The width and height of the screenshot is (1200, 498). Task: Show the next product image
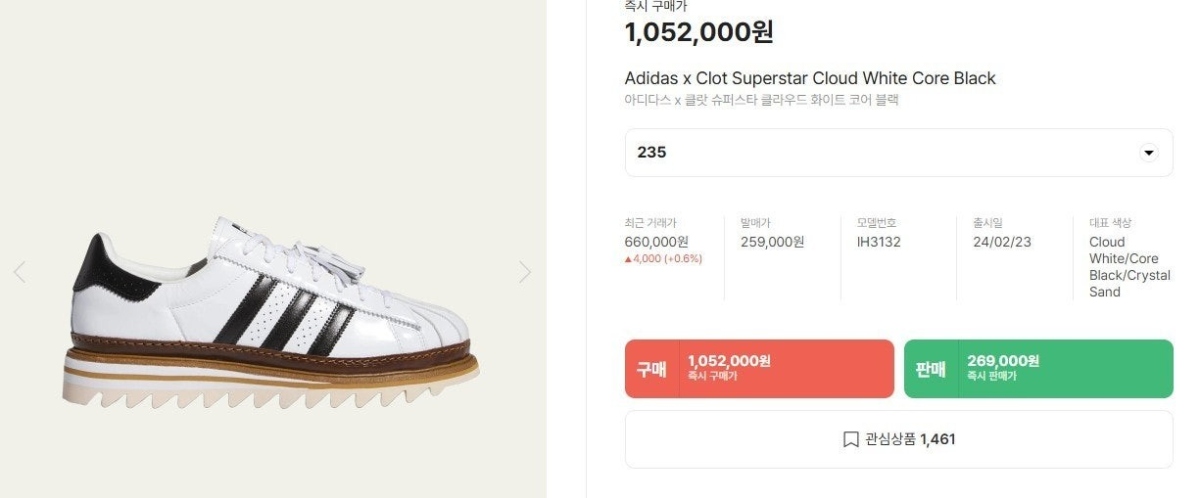point(525,272)
